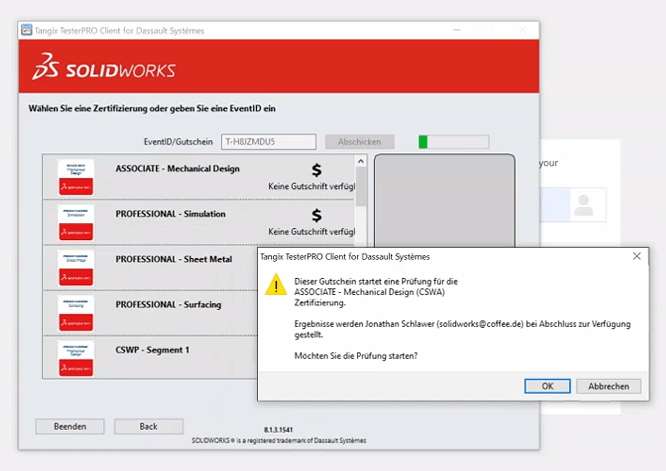Click the PROFESSIONAL Sheet Metal certification badge
Screen dimensions: 666x471
pos(76,268)
